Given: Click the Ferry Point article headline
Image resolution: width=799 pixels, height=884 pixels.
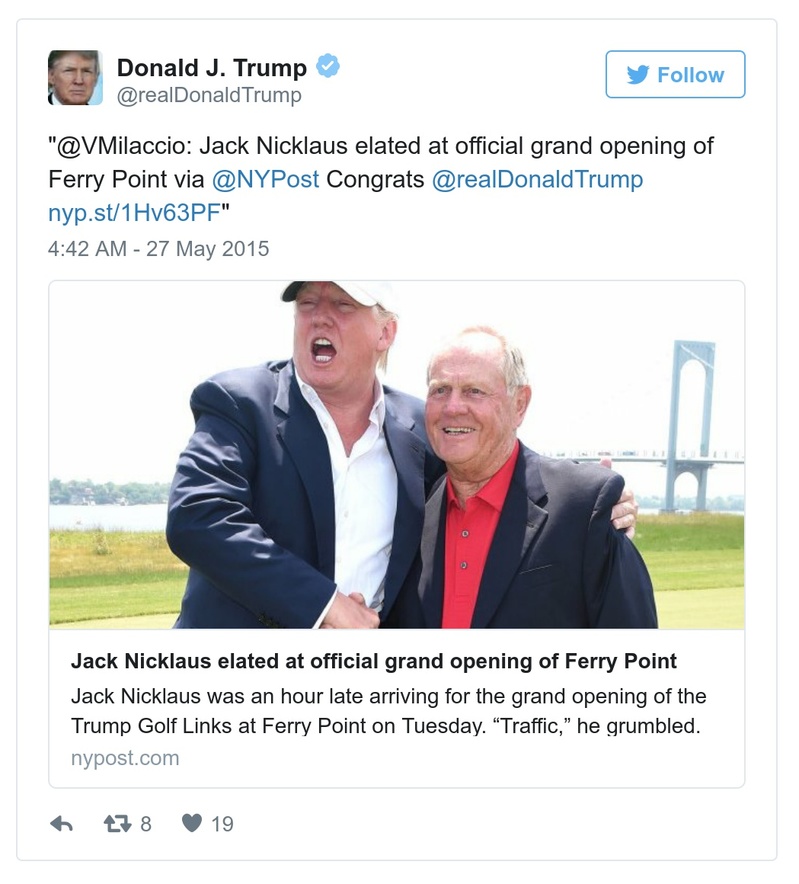Looking at the screenshot, I should [x=374, y=661].
